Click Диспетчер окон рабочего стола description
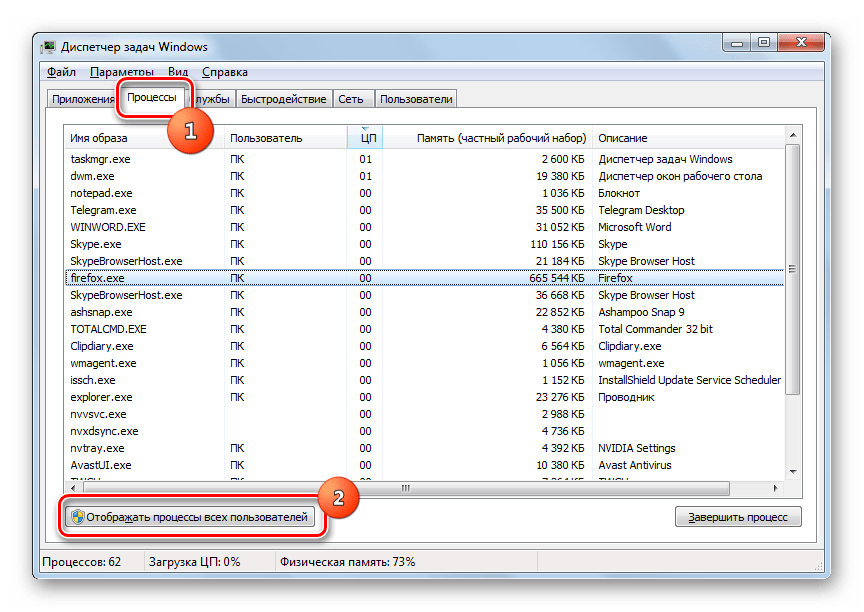The image size is (864, 612). [x=681, y=176]
